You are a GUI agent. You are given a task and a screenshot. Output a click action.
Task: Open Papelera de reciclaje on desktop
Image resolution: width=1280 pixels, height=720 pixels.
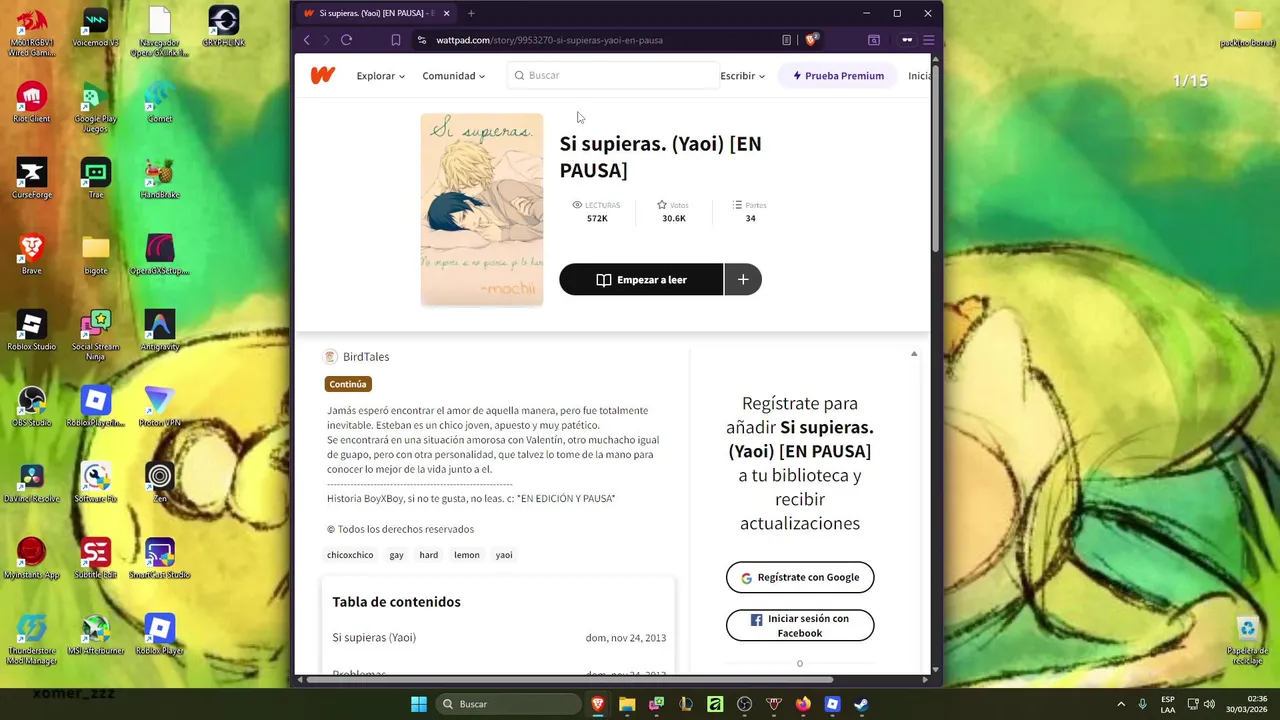[x=1247, y=639]
